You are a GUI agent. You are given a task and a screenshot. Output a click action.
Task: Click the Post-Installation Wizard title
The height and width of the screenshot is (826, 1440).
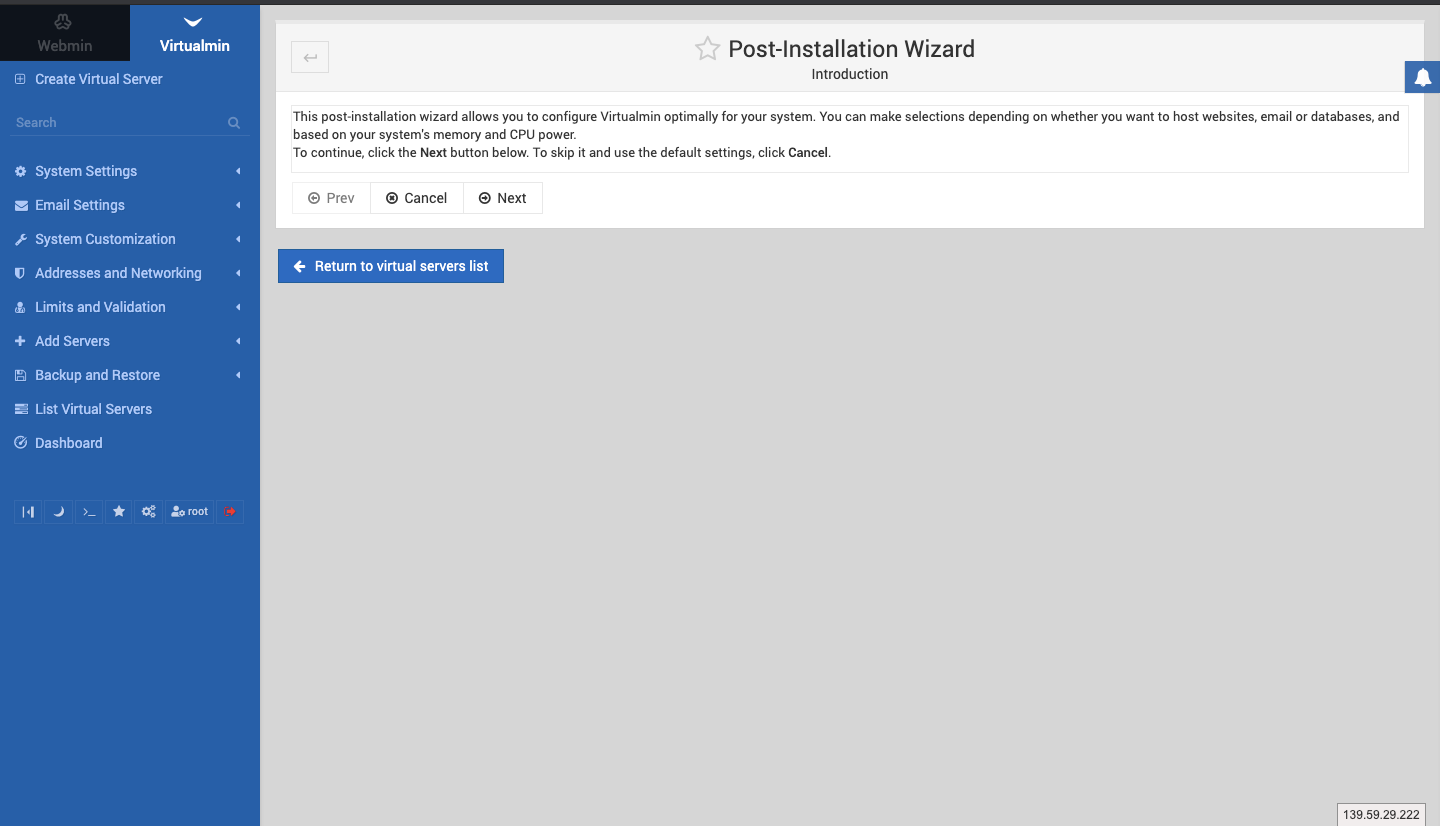pos(852,49)
